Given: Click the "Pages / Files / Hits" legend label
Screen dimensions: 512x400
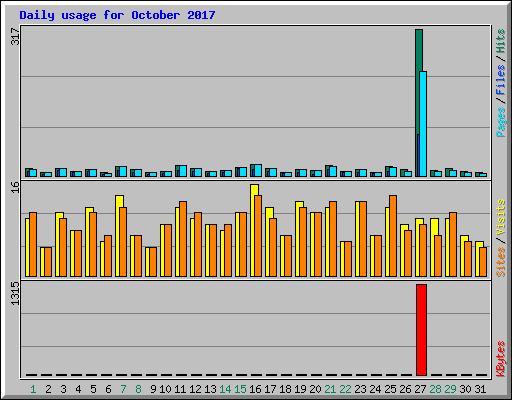Looking at the screenshot, I should [x=501, y=83].
